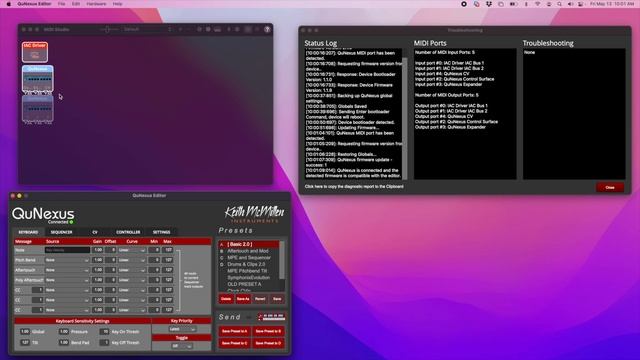640x360 pixels.
Task: Click the QuNexus logo in the editor
Action: tap(43, 213)
